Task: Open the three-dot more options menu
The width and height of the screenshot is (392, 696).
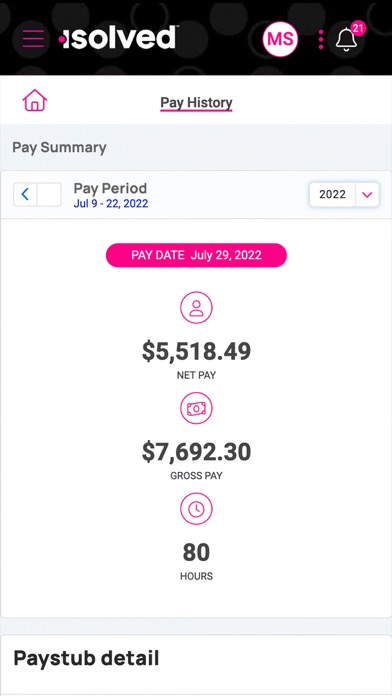Action: tap(321, 40)
